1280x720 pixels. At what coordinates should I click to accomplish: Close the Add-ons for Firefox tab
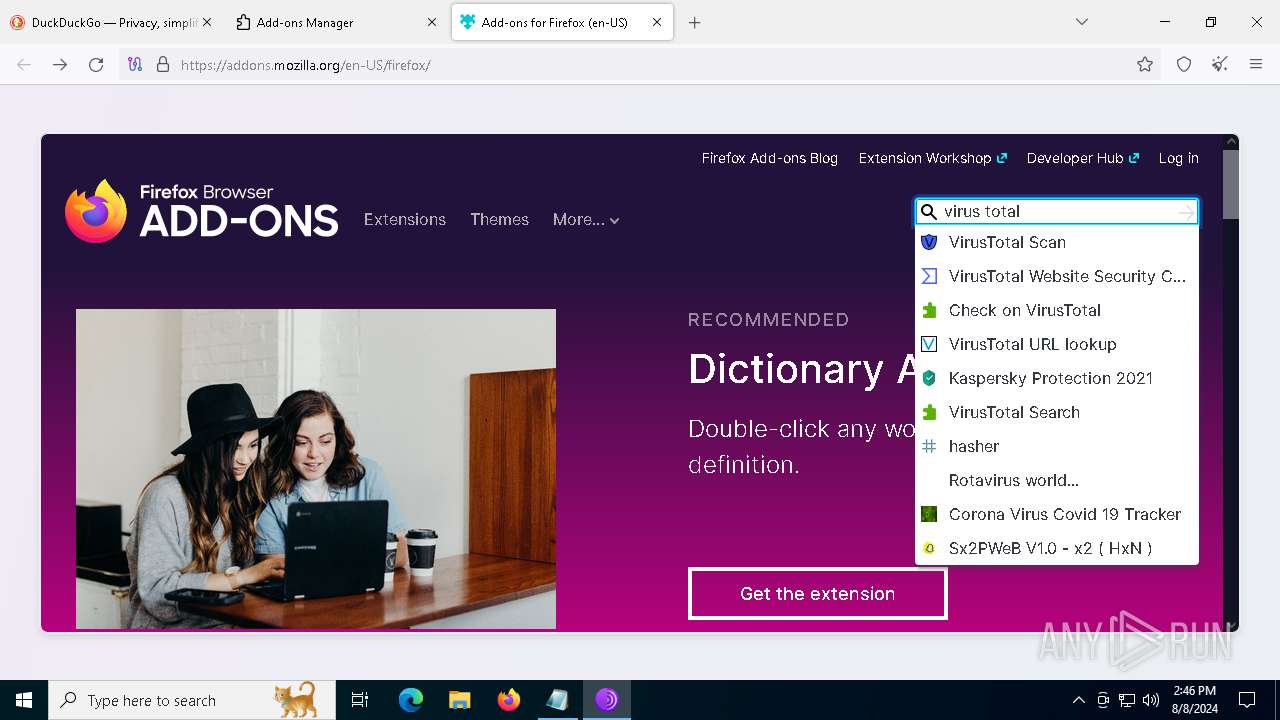657,22
